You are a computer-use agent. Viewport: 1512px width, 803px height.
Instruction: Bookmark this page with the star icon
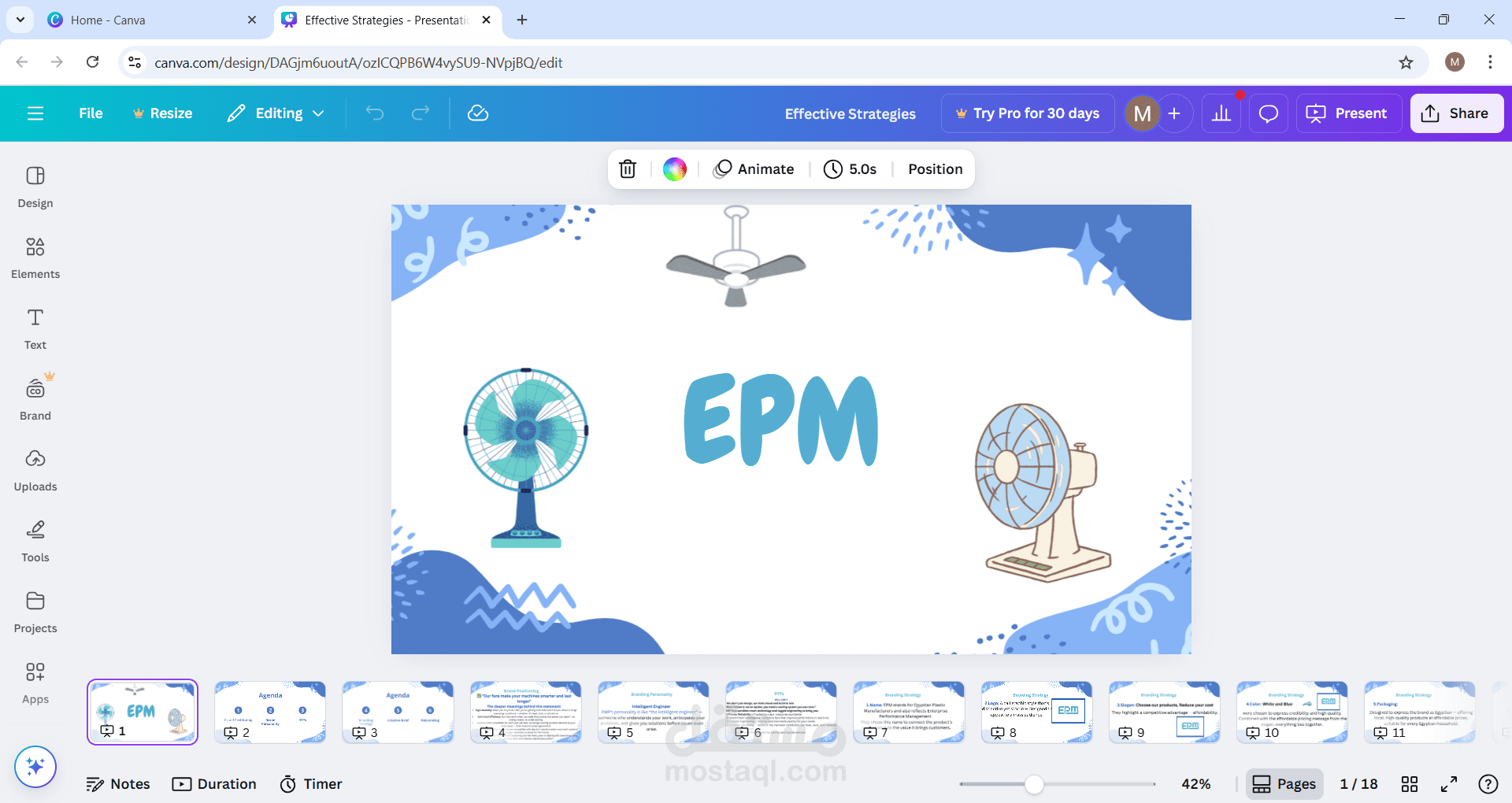point(1406,62)
